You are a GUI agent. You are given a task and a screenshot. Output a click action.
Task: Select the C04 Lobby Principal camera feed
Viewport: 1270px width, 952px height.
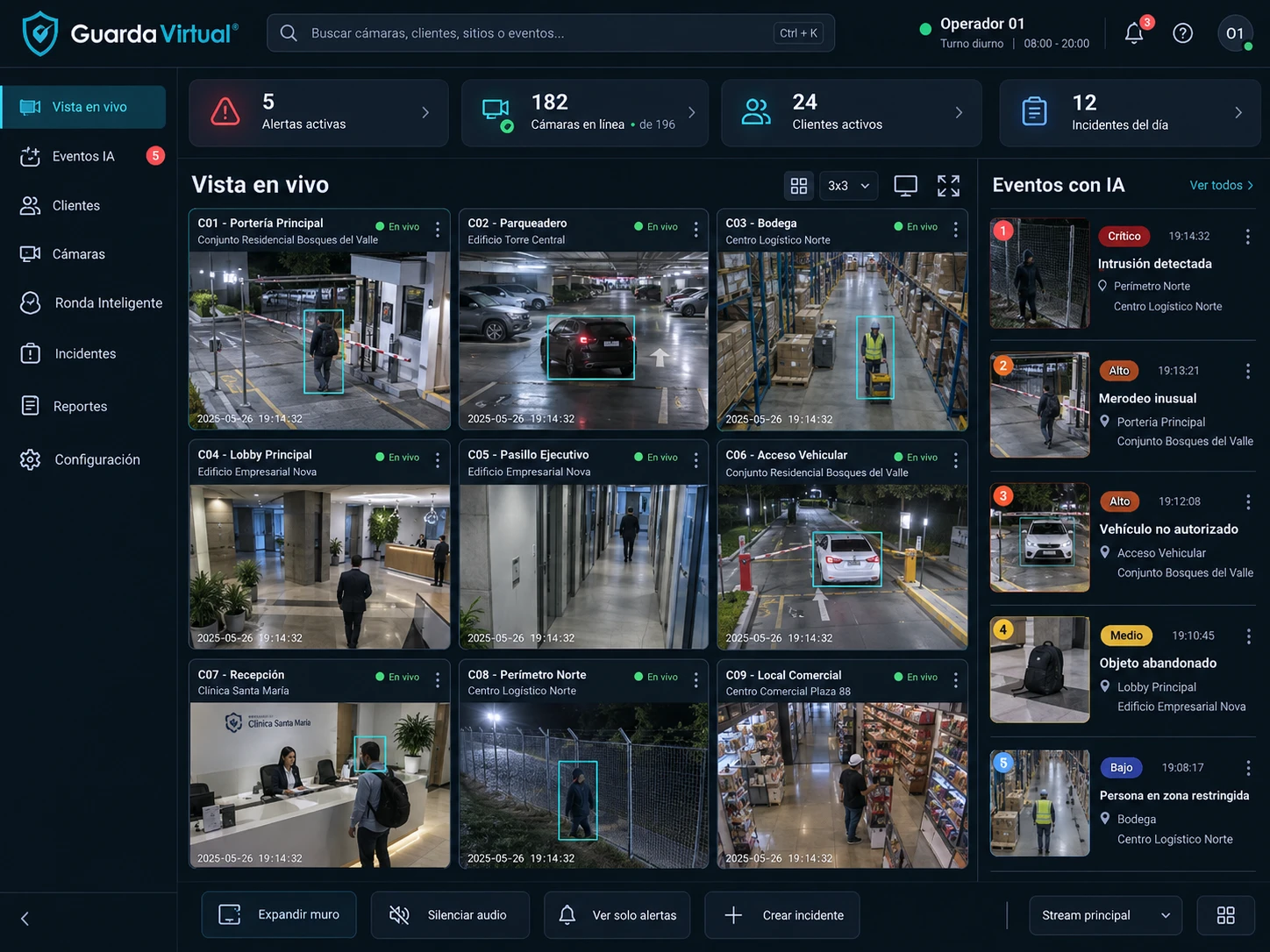[319, 566]
